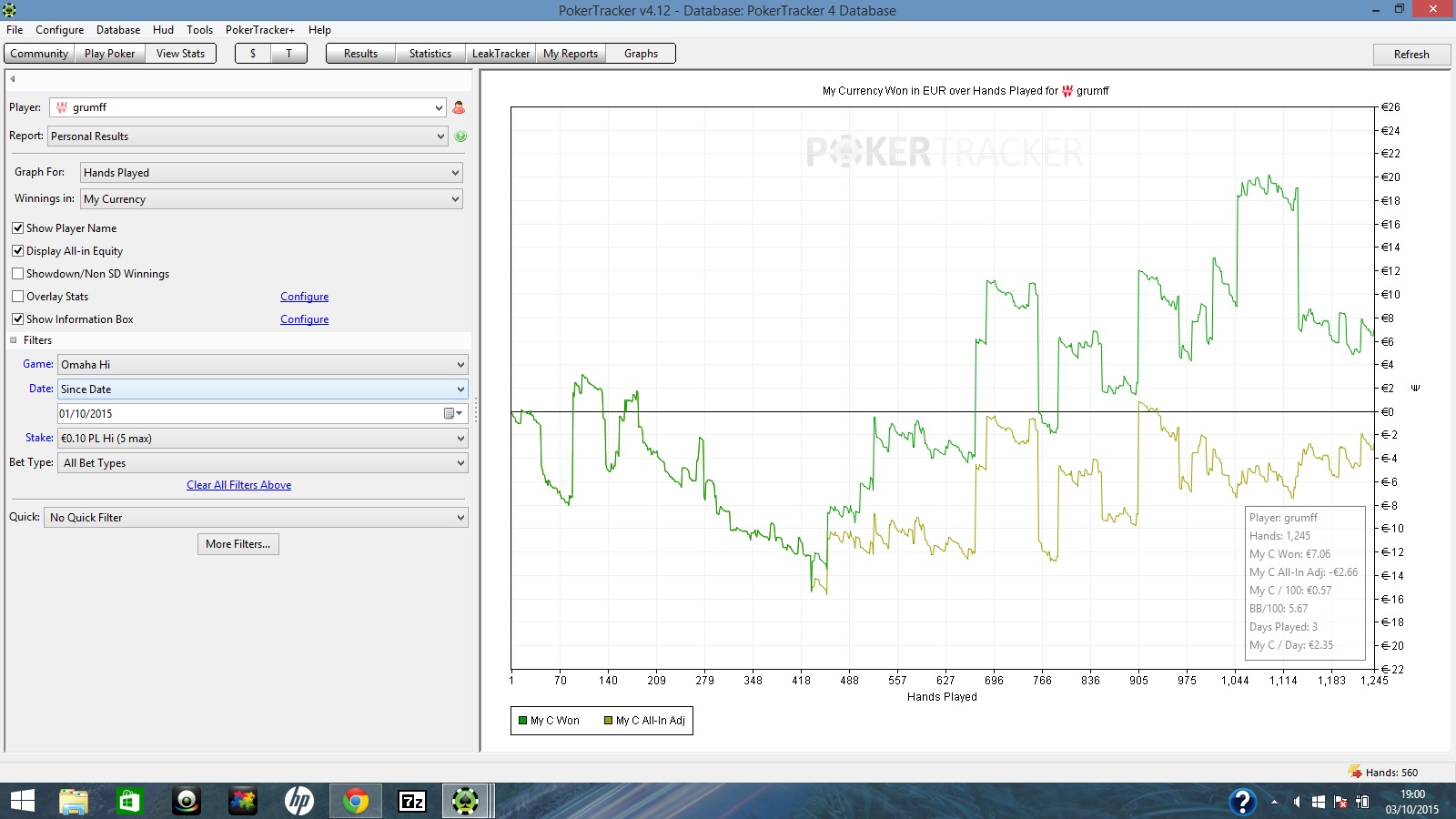
Task: Open the Help menu
Action: 319,30
